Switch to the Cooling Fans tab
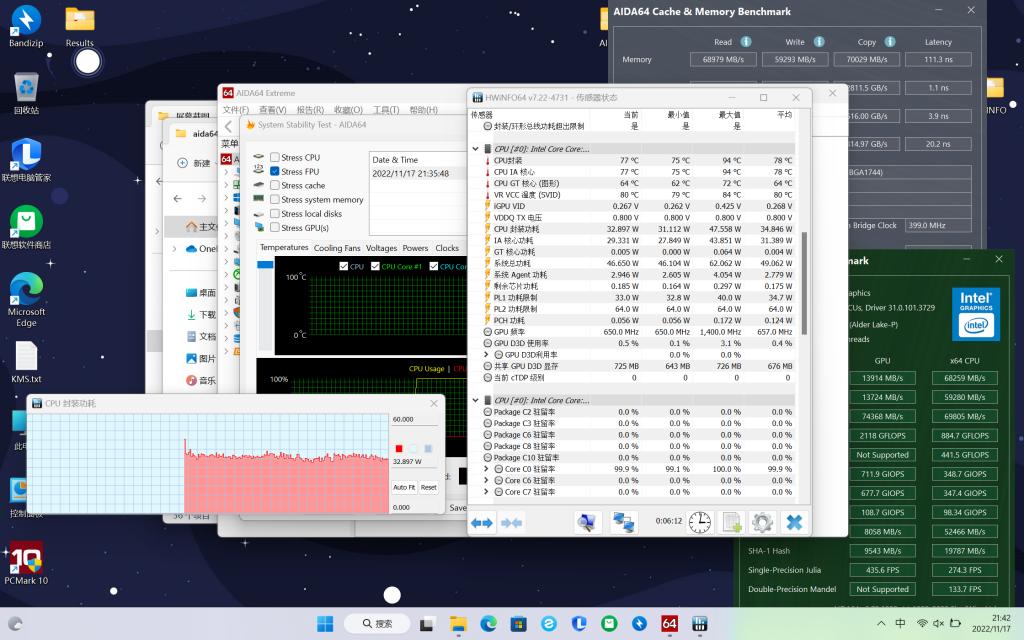The height and width of the screenshot is (640, 1024). pos(337,248)
